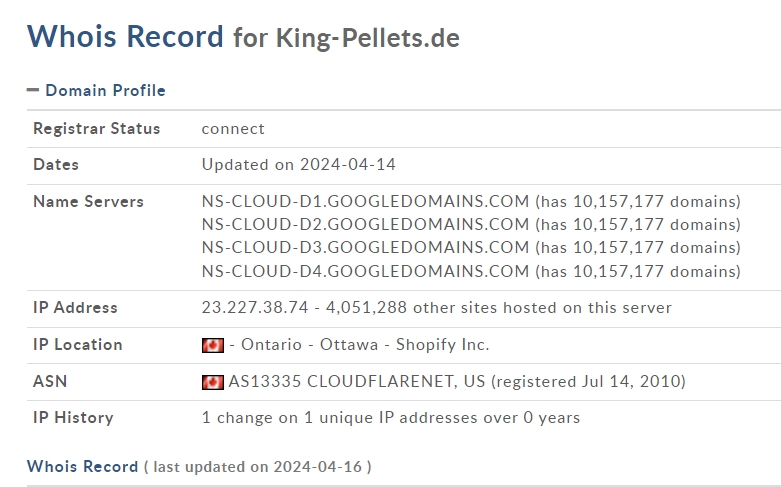Open NS-CLOUD-D3.GOOGLEDOMAINS.COM name server entry
Screen dimensions: 781x487
coord(365,247)
